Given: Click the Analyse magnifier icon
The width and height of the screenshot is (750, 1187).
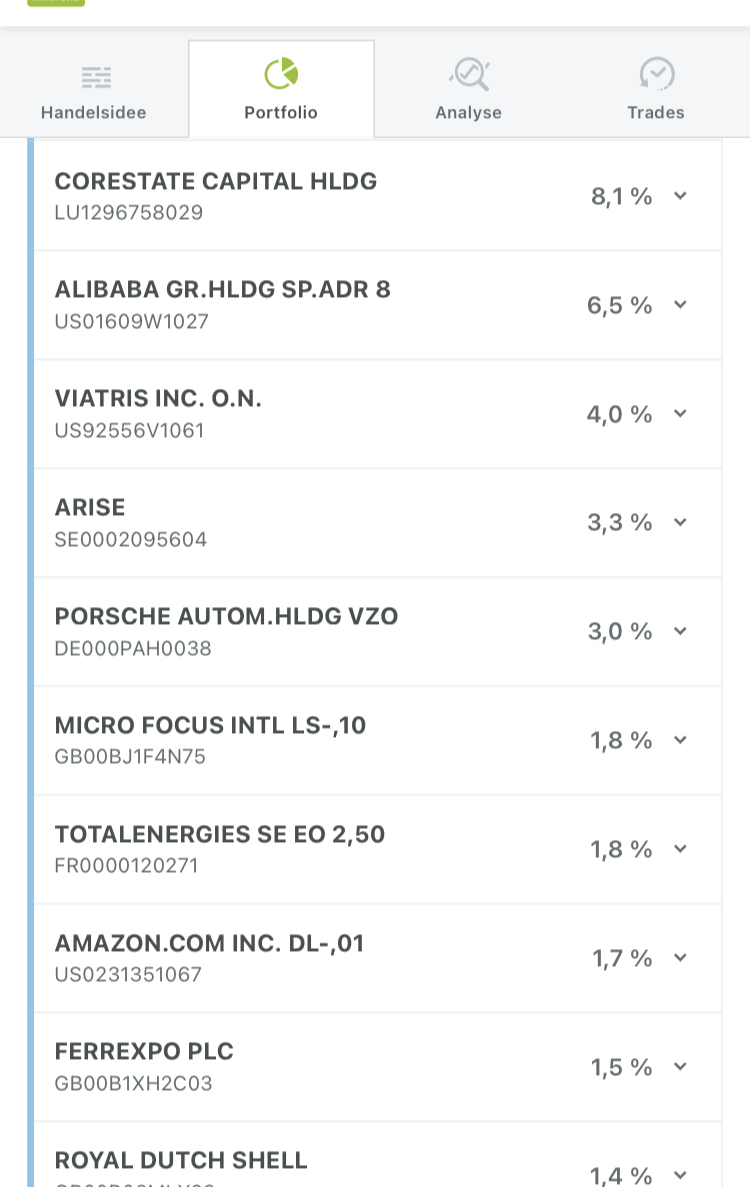Looking at the screenshot, I should point(469,74).
